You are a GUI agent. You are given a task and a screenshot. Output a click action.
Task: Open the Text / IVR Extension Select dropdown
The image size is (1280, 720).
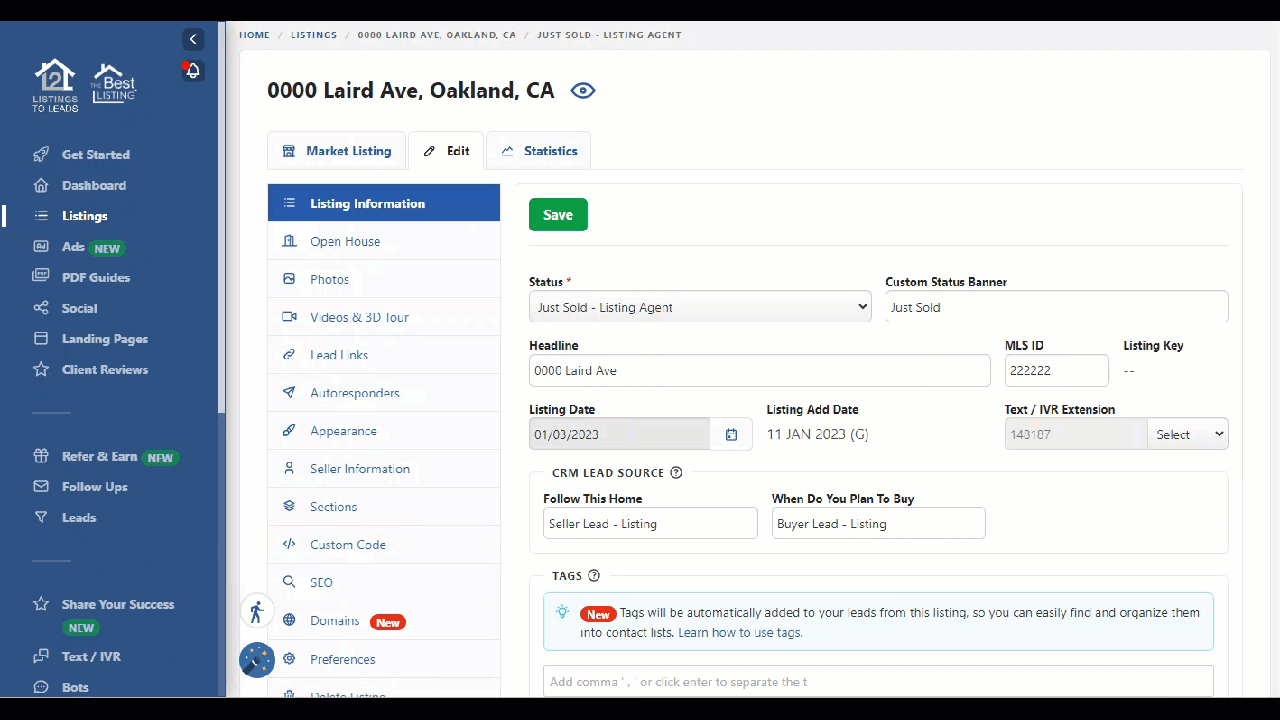tap(1188, 434)
